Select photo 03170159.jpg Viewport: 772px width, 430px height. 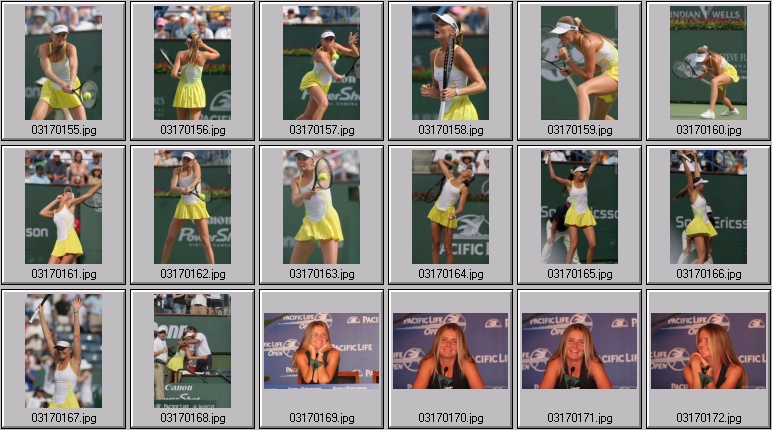point(579,63)
